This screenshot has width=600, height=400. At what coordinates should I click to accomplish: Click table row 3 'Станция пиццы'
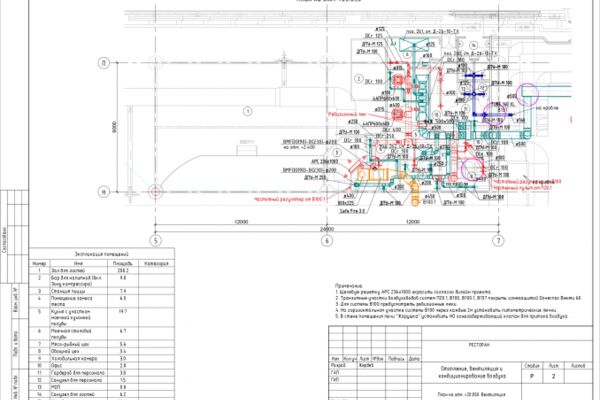point(102,291)
